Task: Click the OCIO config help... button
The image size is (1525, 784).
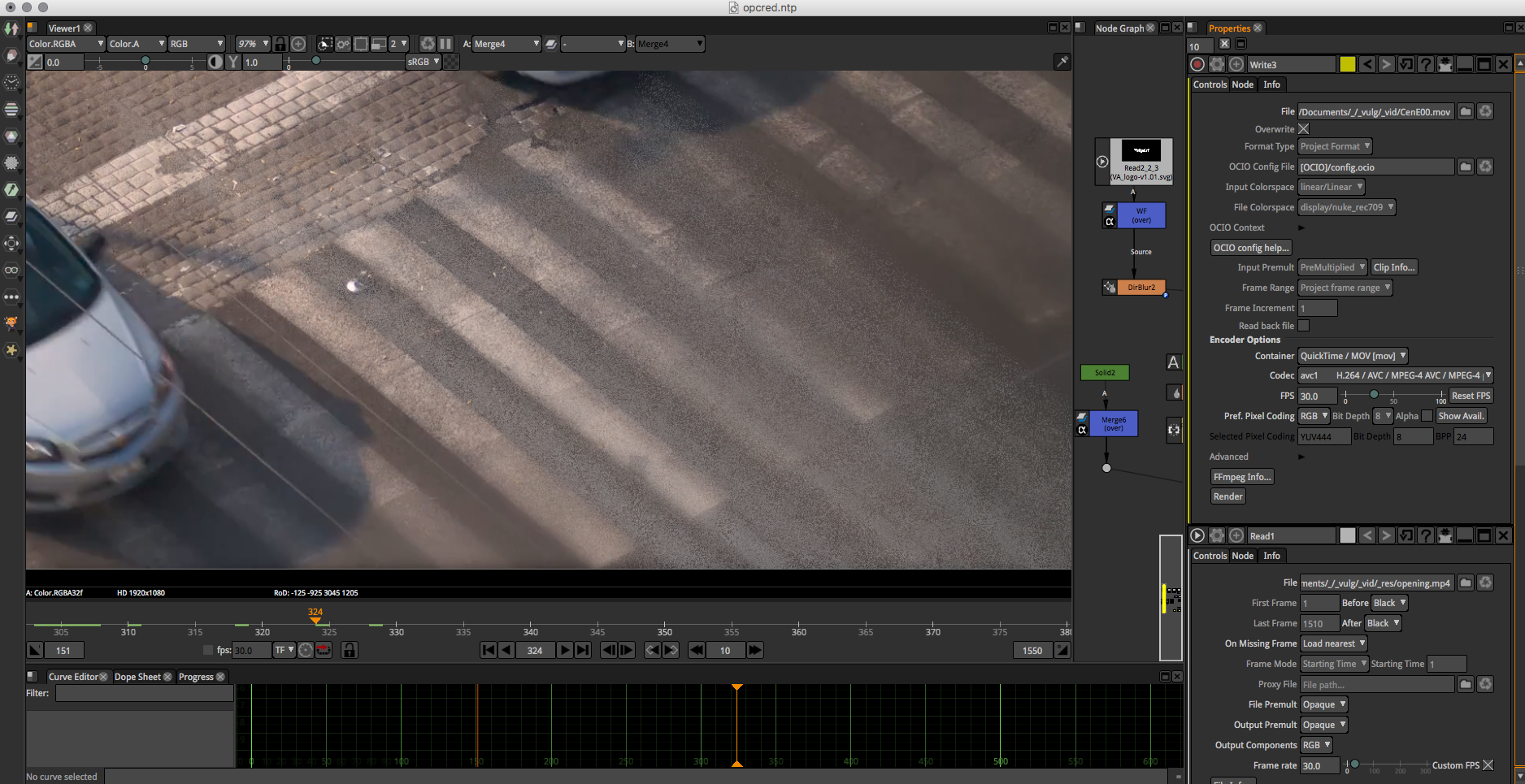Action: coord(1250,248)
